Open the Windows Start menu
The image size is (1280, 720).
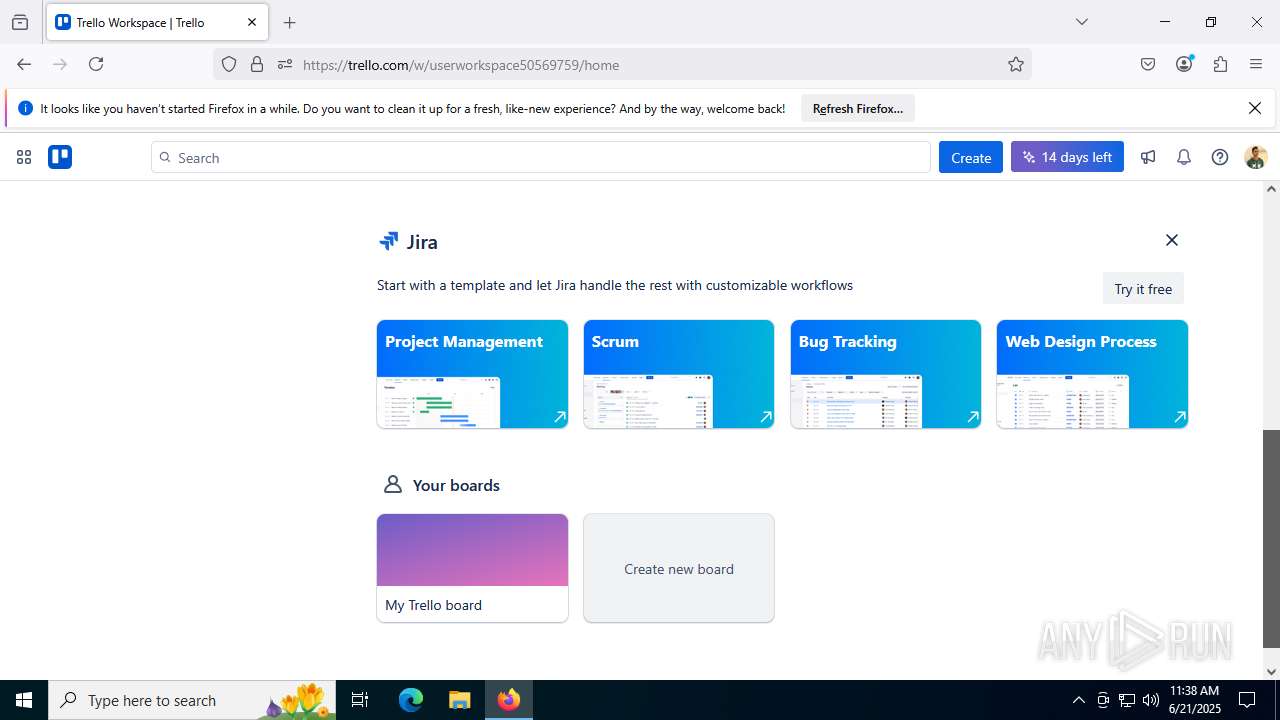[x=24, y=700]
